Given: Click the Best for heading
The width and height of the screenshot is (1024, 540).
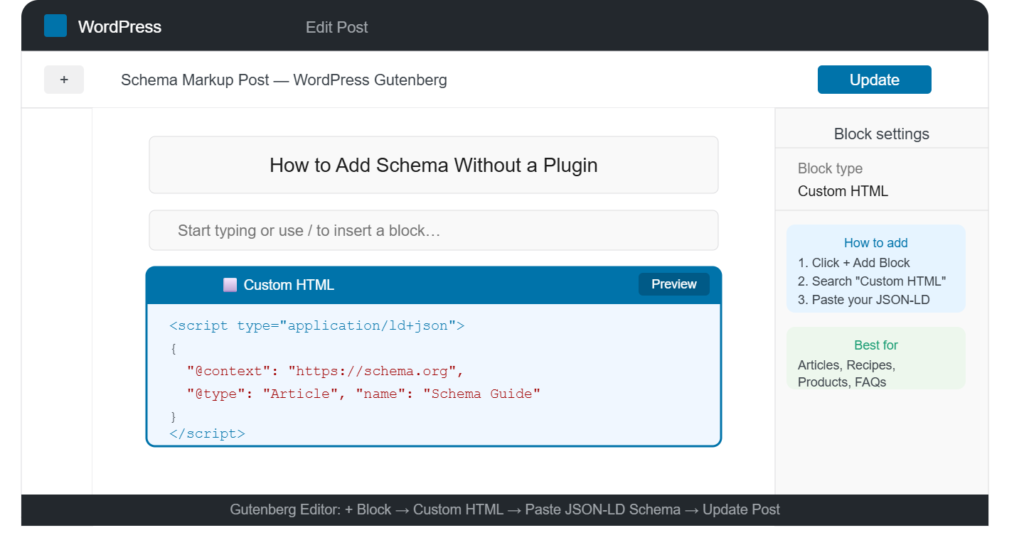Looking at the screenshot, I should click(x=875, y=345).
